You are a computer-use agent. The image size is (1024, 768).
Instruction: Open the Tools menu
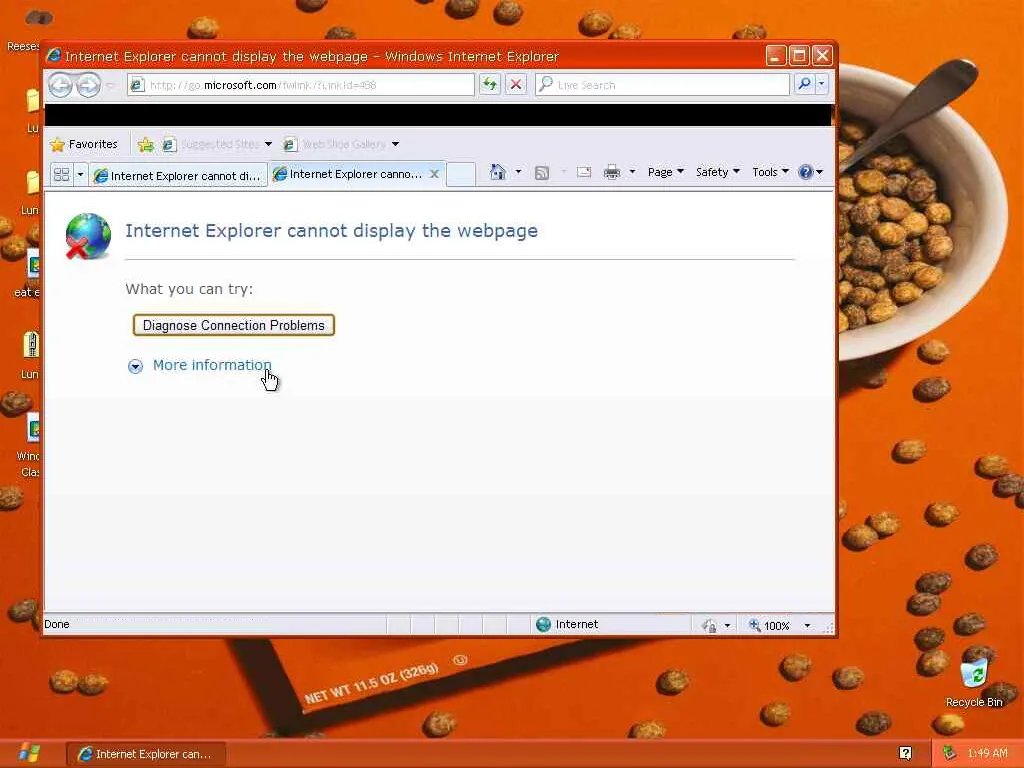click(770, 172)
